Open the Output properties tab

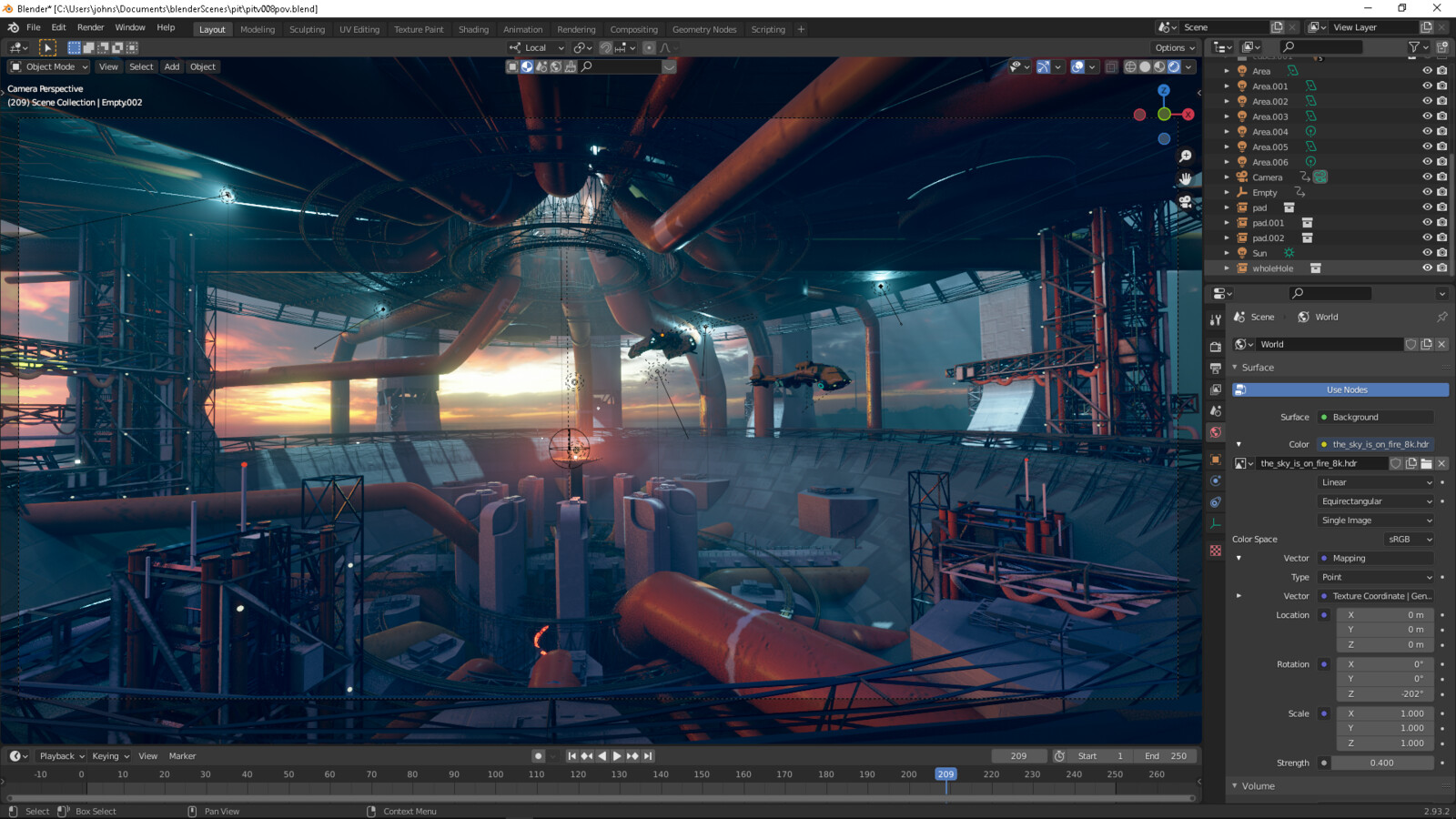click(1216, 368)
